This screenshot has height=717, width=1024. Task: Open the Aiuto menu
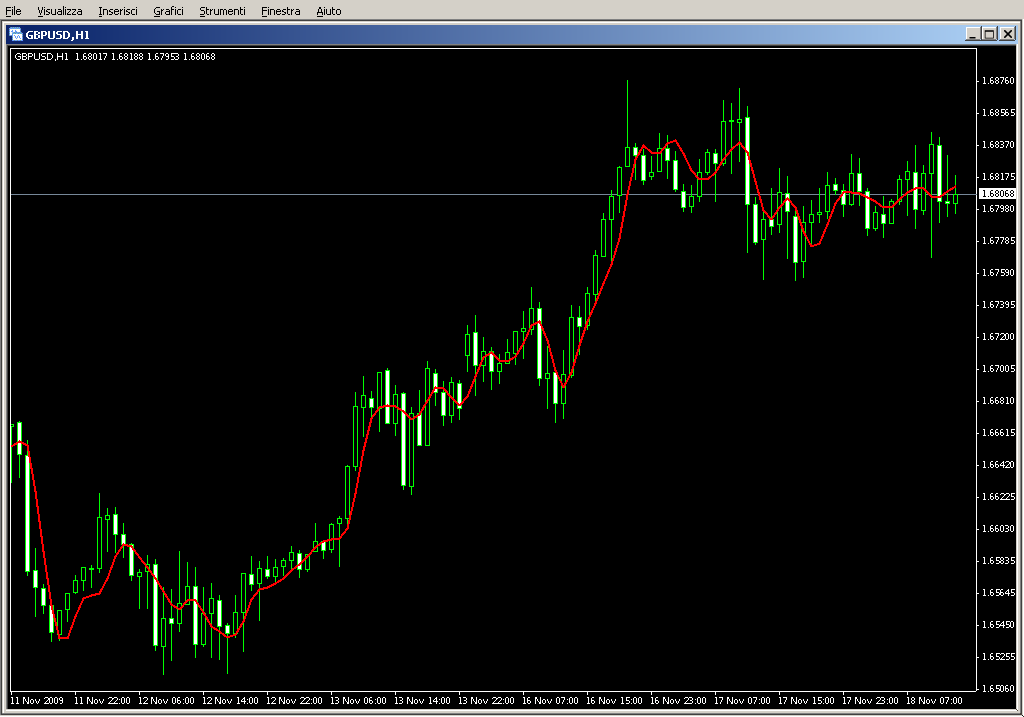[x=328, y=11]
